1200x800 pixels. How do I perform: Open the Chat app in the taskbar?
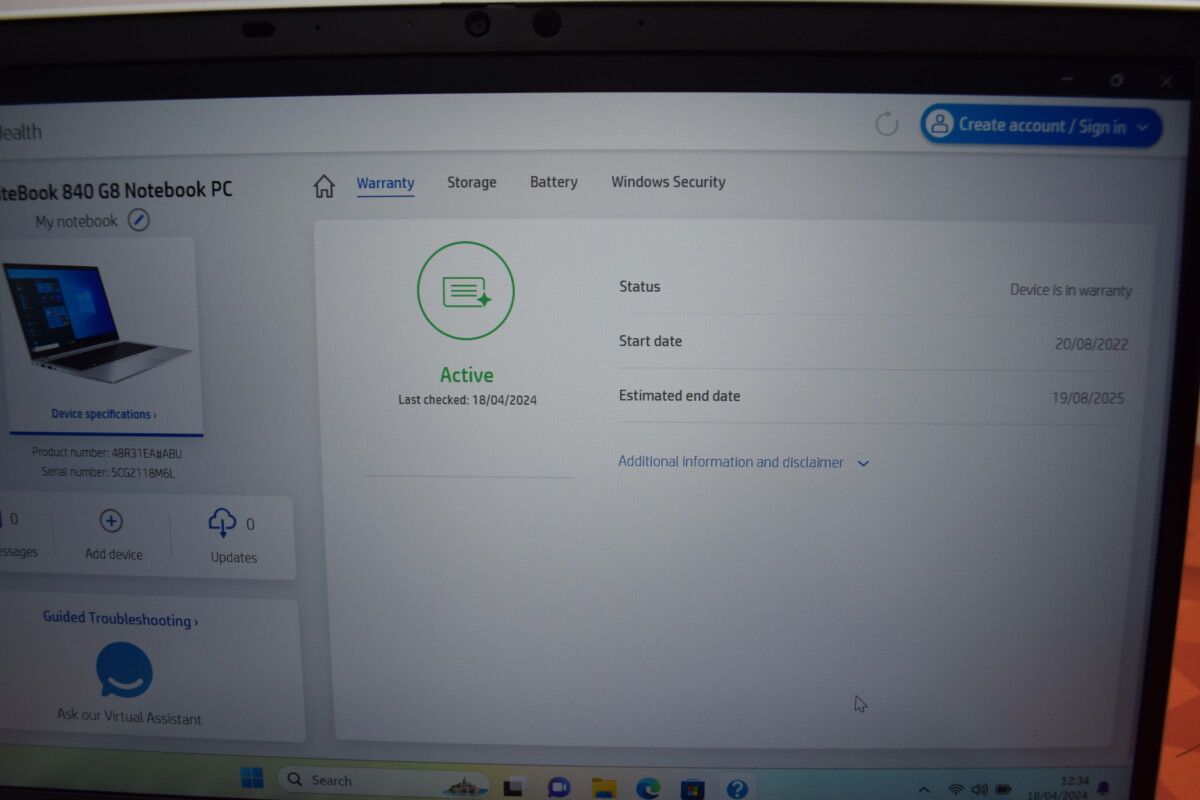pyautogui.click(x=558, y=787)
